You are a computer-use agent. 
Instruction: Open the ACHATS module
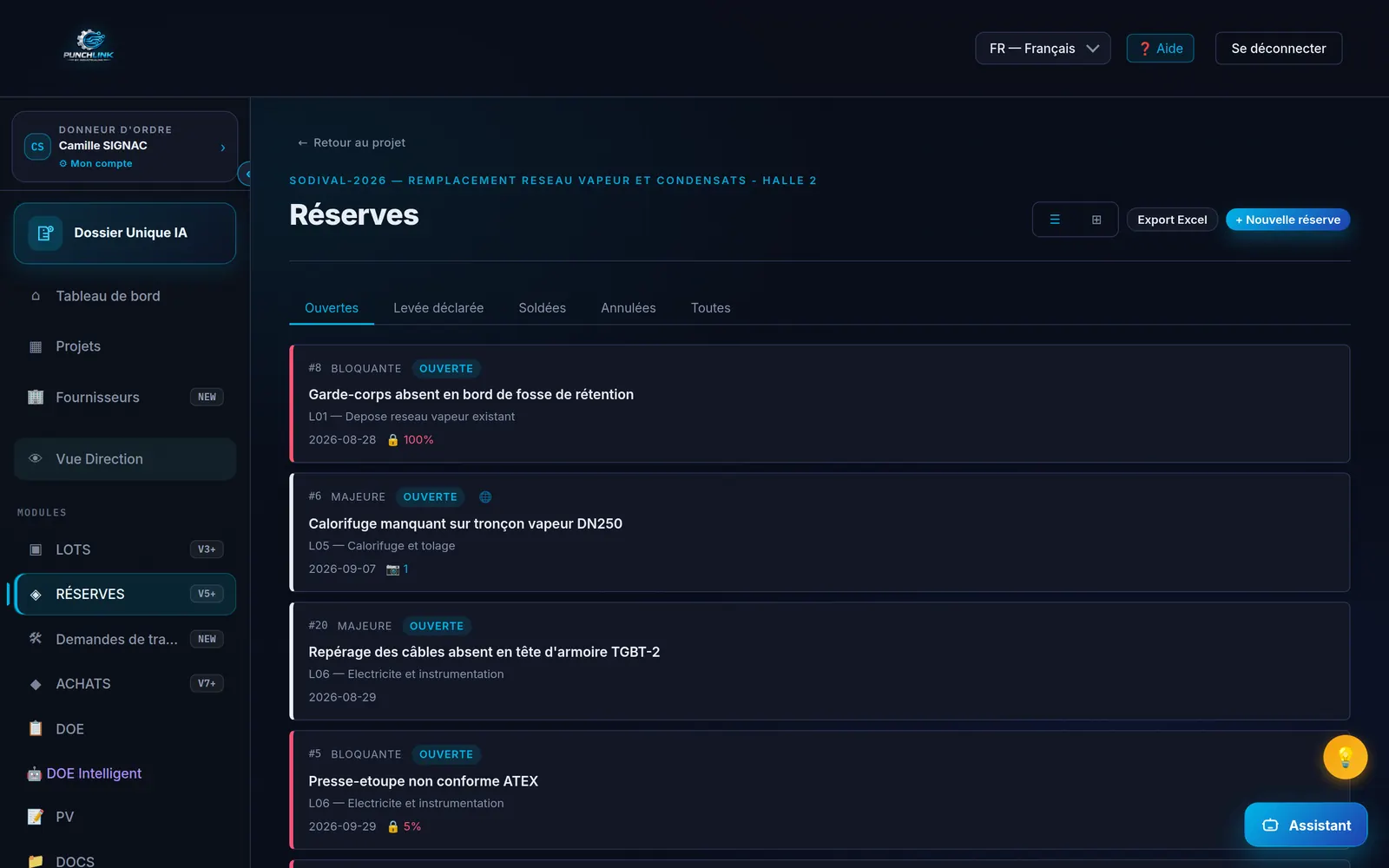125,684
